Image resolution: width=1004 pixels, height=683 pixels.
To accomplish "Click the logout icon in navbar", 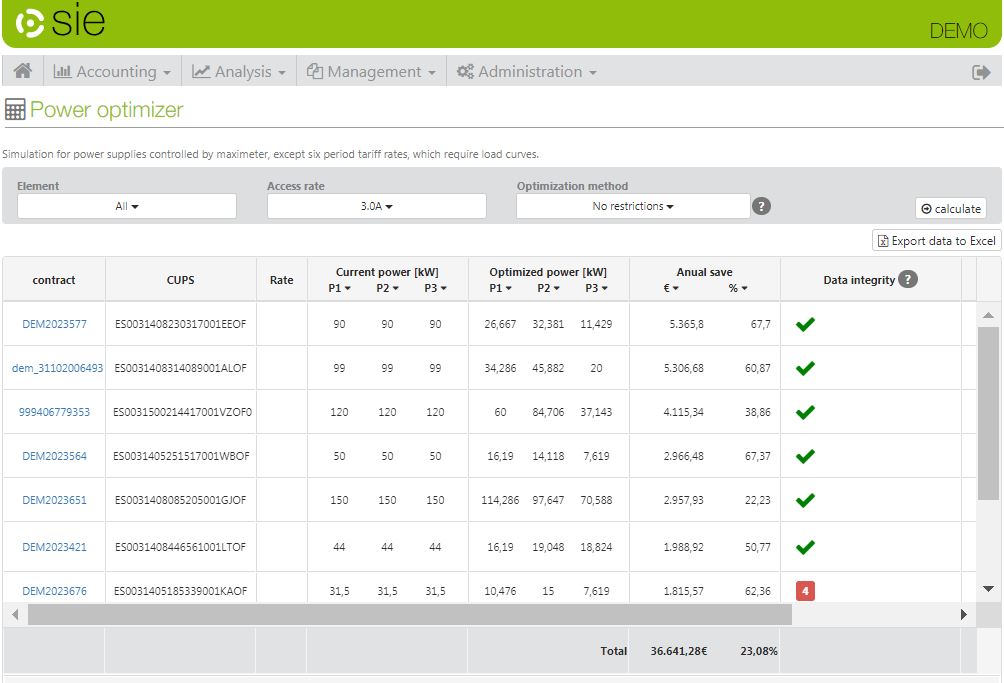I will (980, 72).
